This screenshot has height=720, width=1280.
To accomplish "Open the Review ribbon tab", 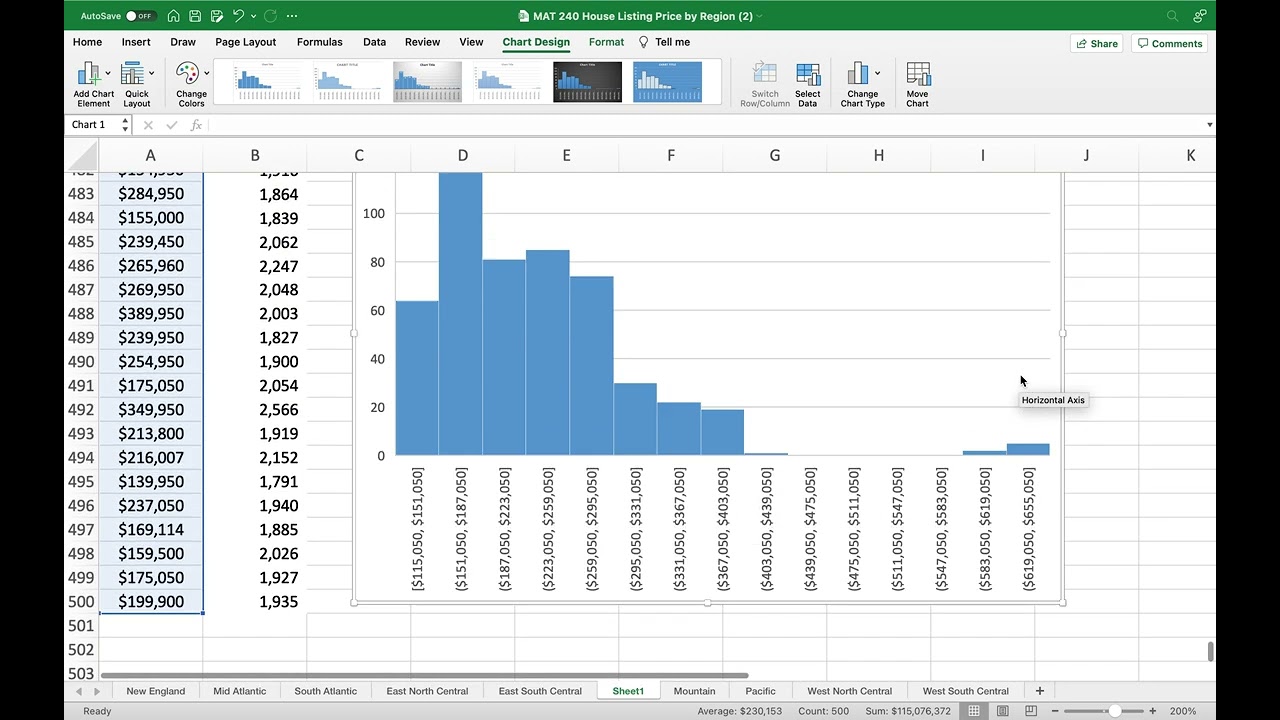I will [422, 42].
